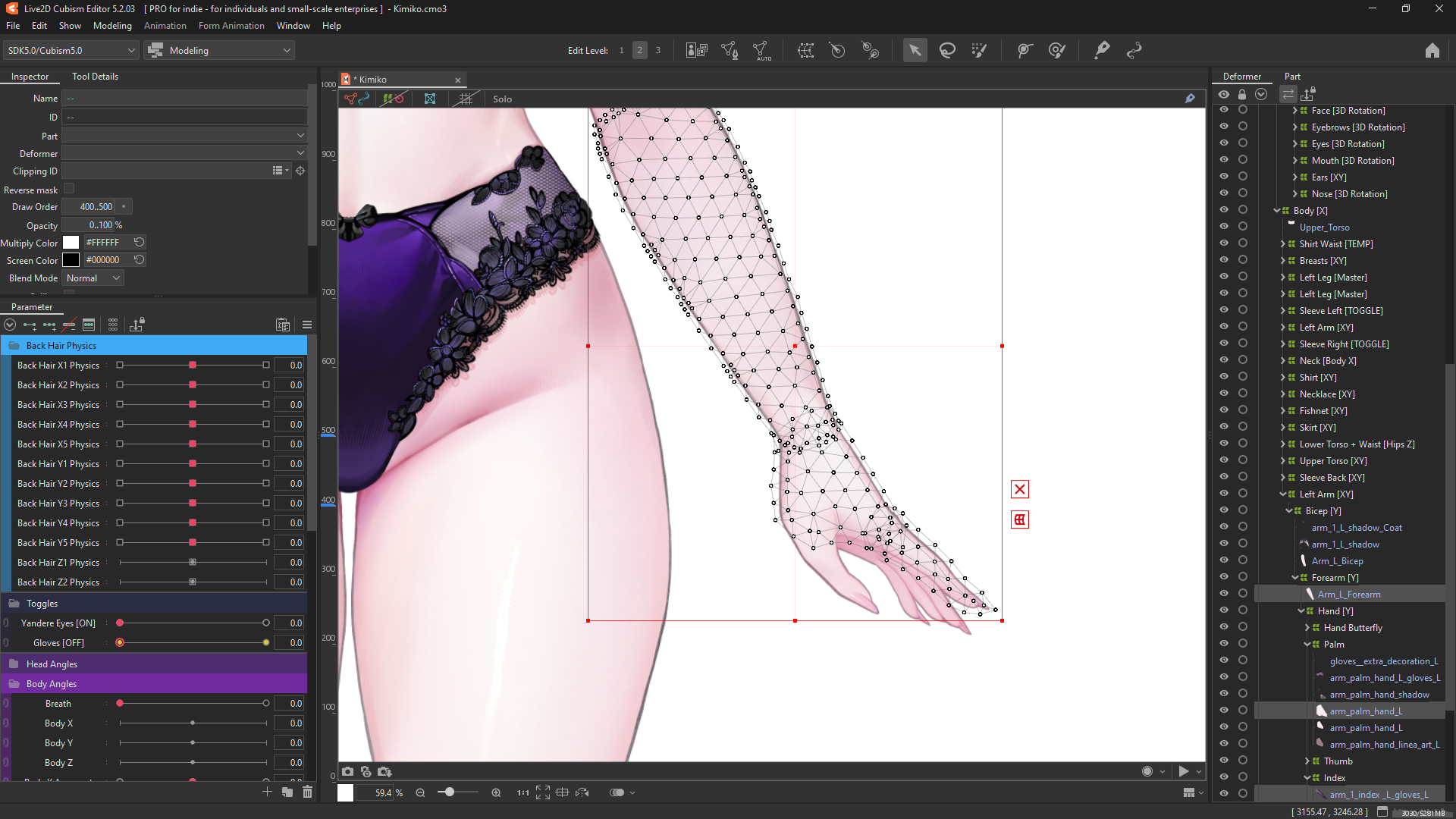Select the lasso selection tool

pos(947,50)
